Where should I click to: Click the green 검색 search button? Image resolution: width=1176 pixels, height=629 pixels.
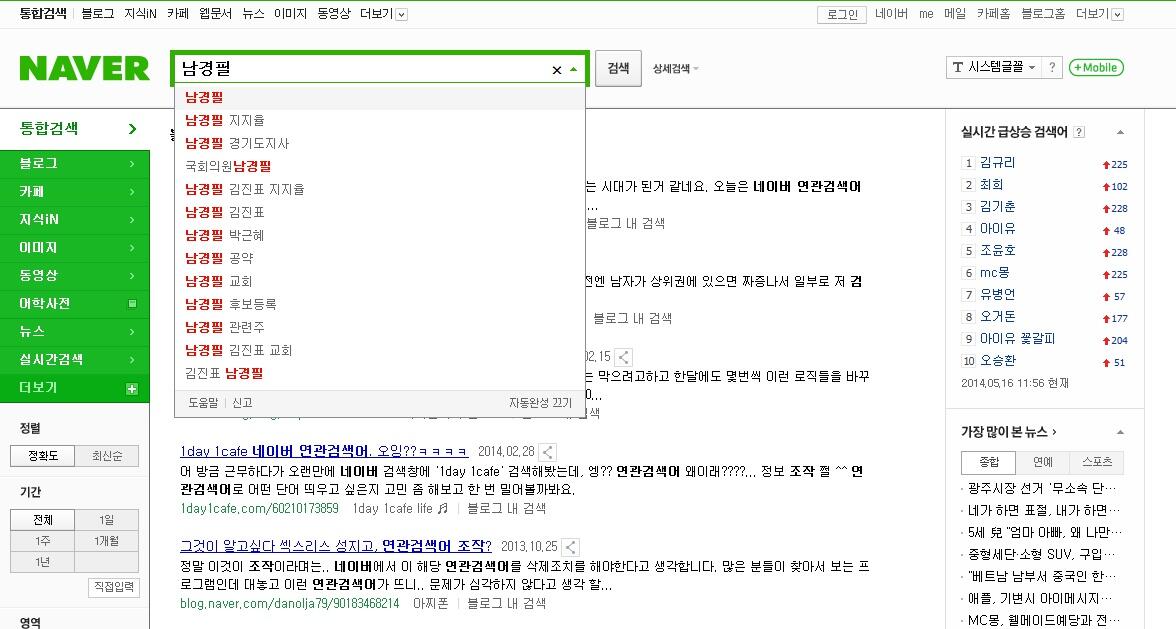point(618,68)
